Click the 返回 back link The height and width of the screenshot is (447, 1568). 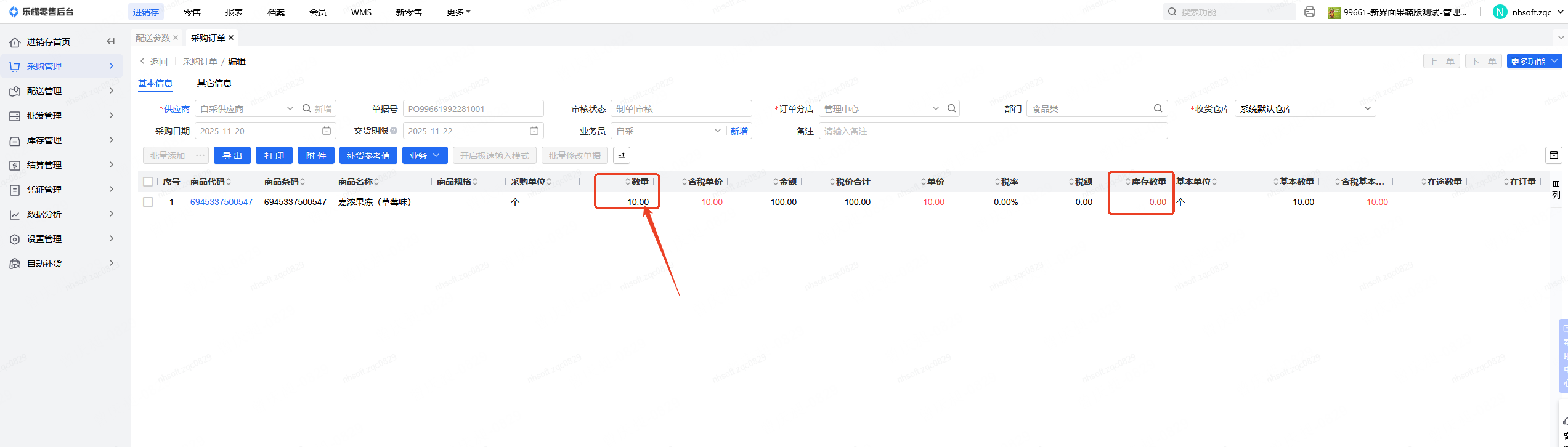pyautogui.click(x=153, y=62)
